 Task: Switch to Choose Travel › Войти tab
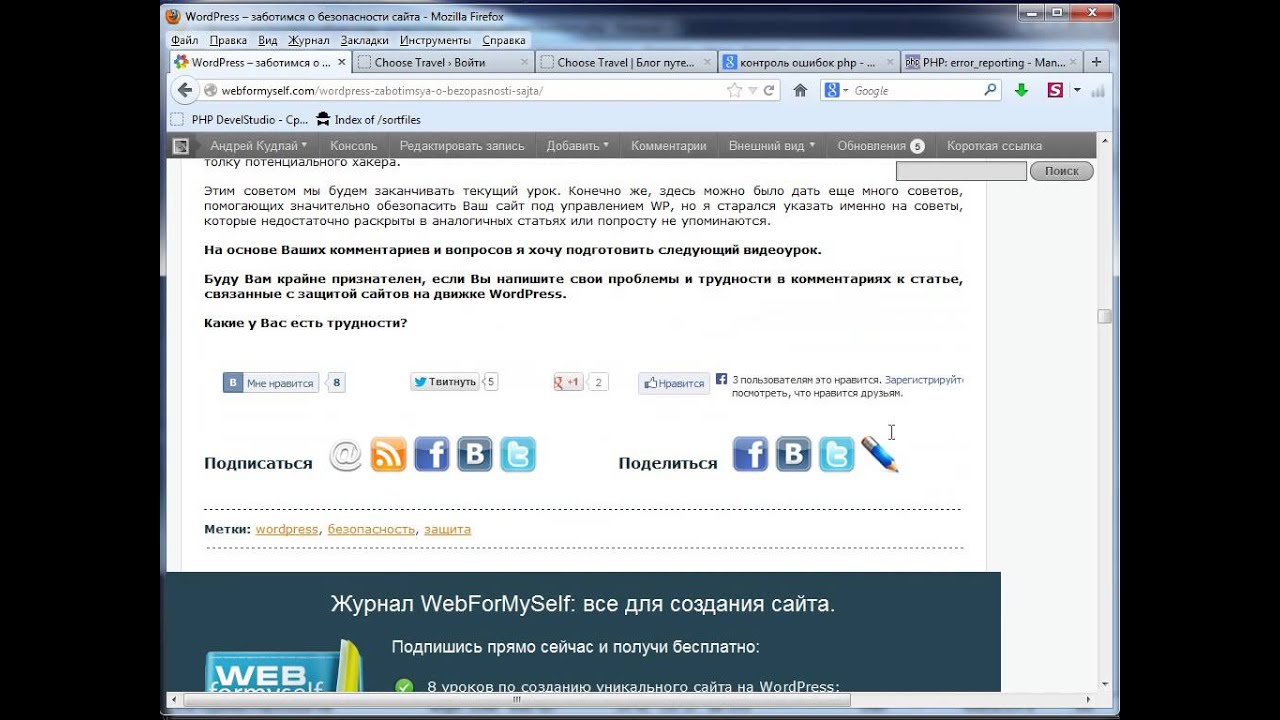pos(443,62)
